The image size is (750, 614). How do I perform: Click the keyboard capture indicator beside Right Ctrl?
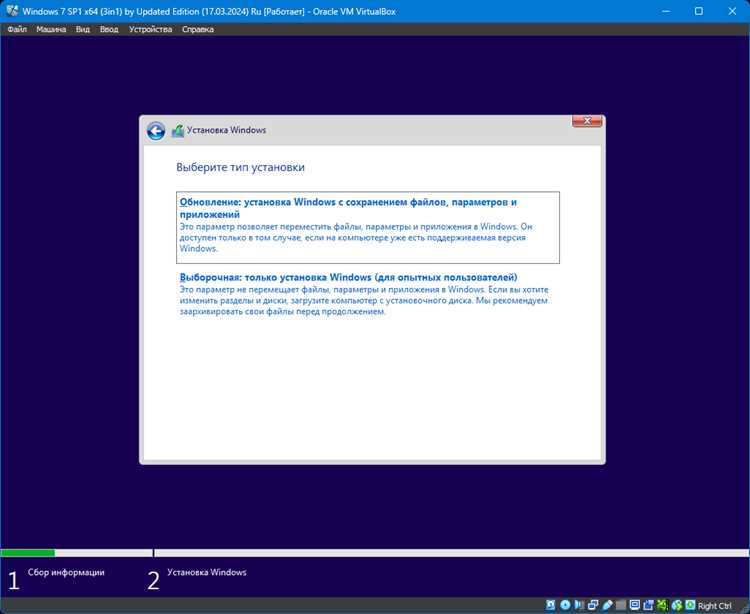690,605
